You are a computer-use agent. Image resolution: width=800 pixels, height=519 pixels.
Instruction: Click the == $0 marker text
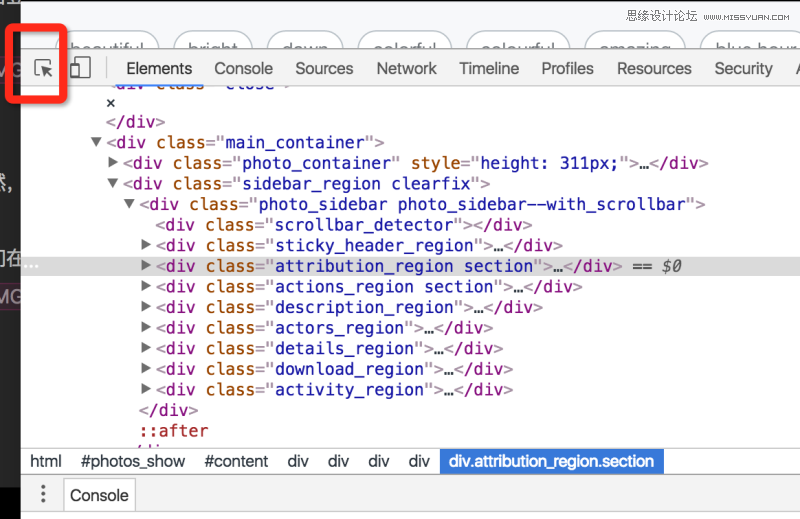click(x=657, y=266)
